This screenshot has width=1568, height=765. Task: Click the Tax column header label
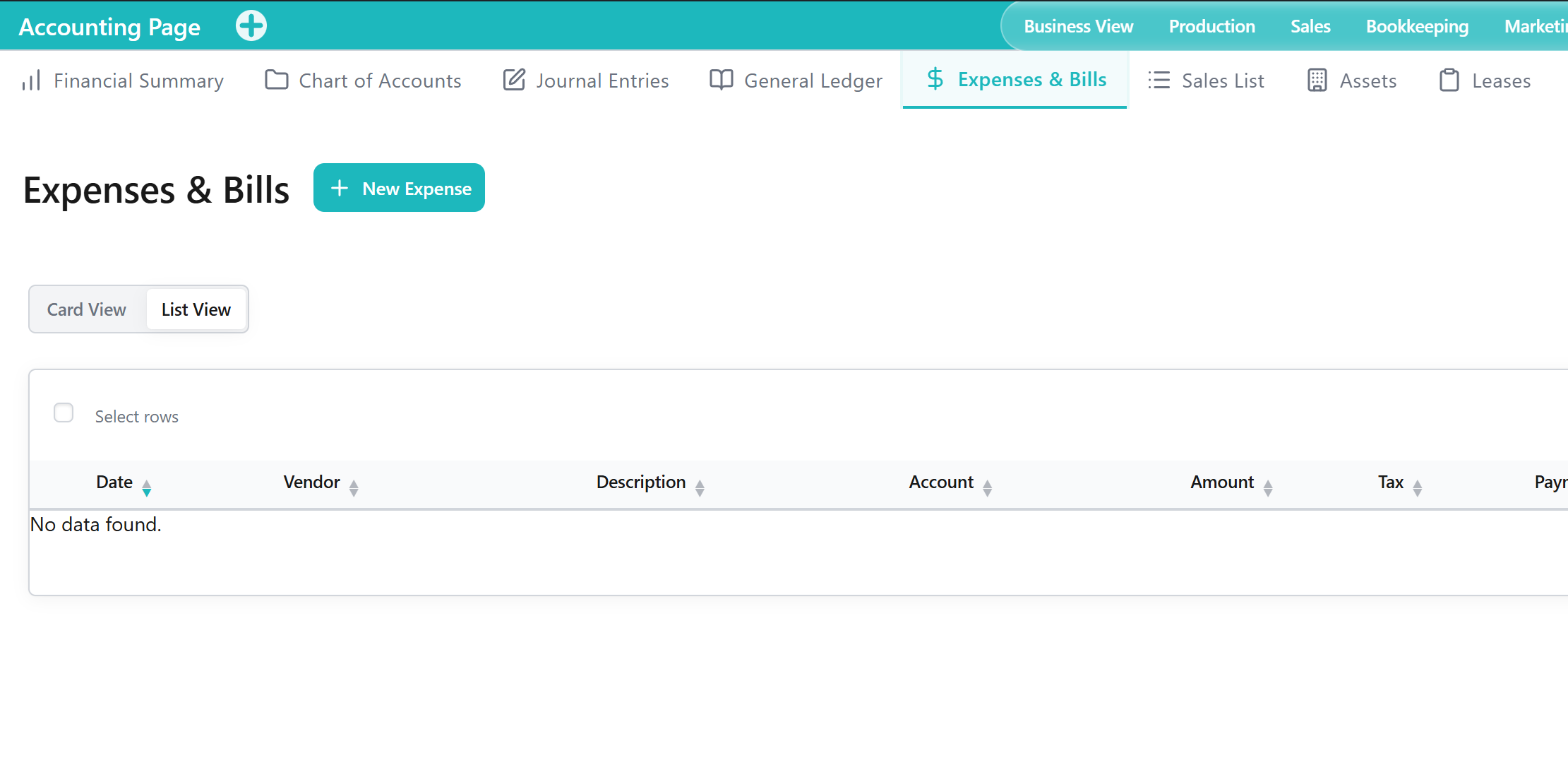1391,482
